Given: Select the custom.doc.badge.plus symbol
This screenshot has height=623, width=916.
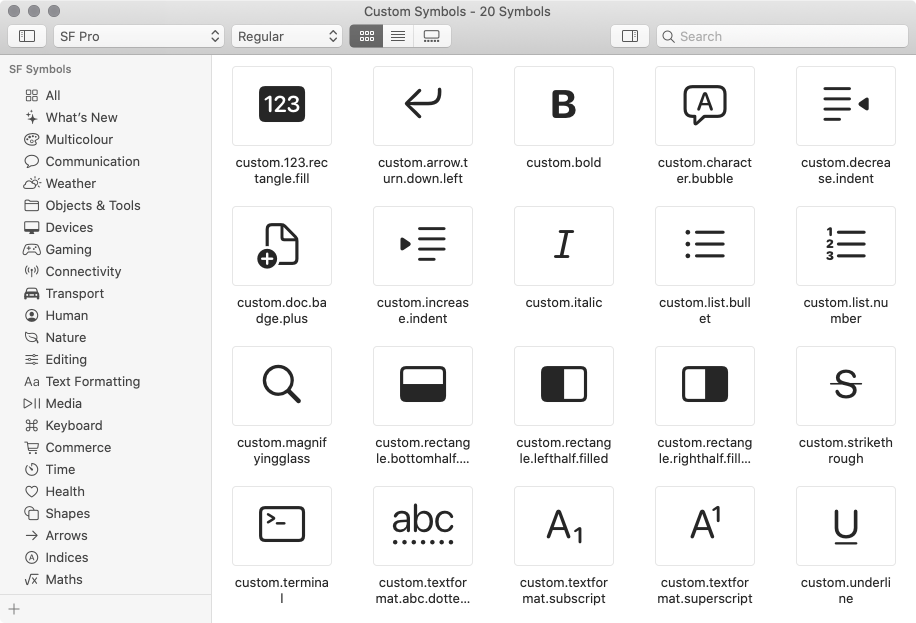Looking at the screenshot, I should 281,245.
